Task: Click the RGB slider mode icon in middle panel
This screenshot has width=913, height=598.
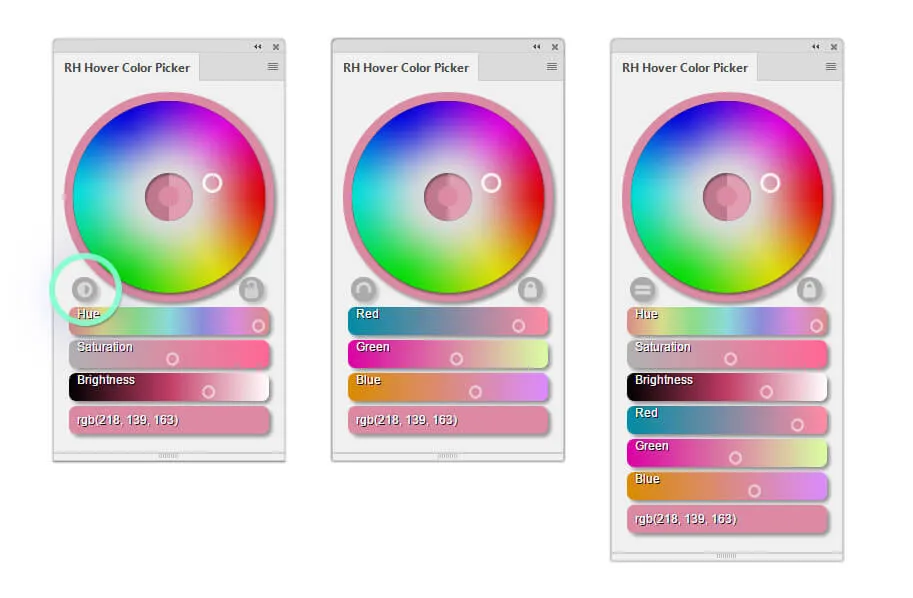Action: pos(364,290)
